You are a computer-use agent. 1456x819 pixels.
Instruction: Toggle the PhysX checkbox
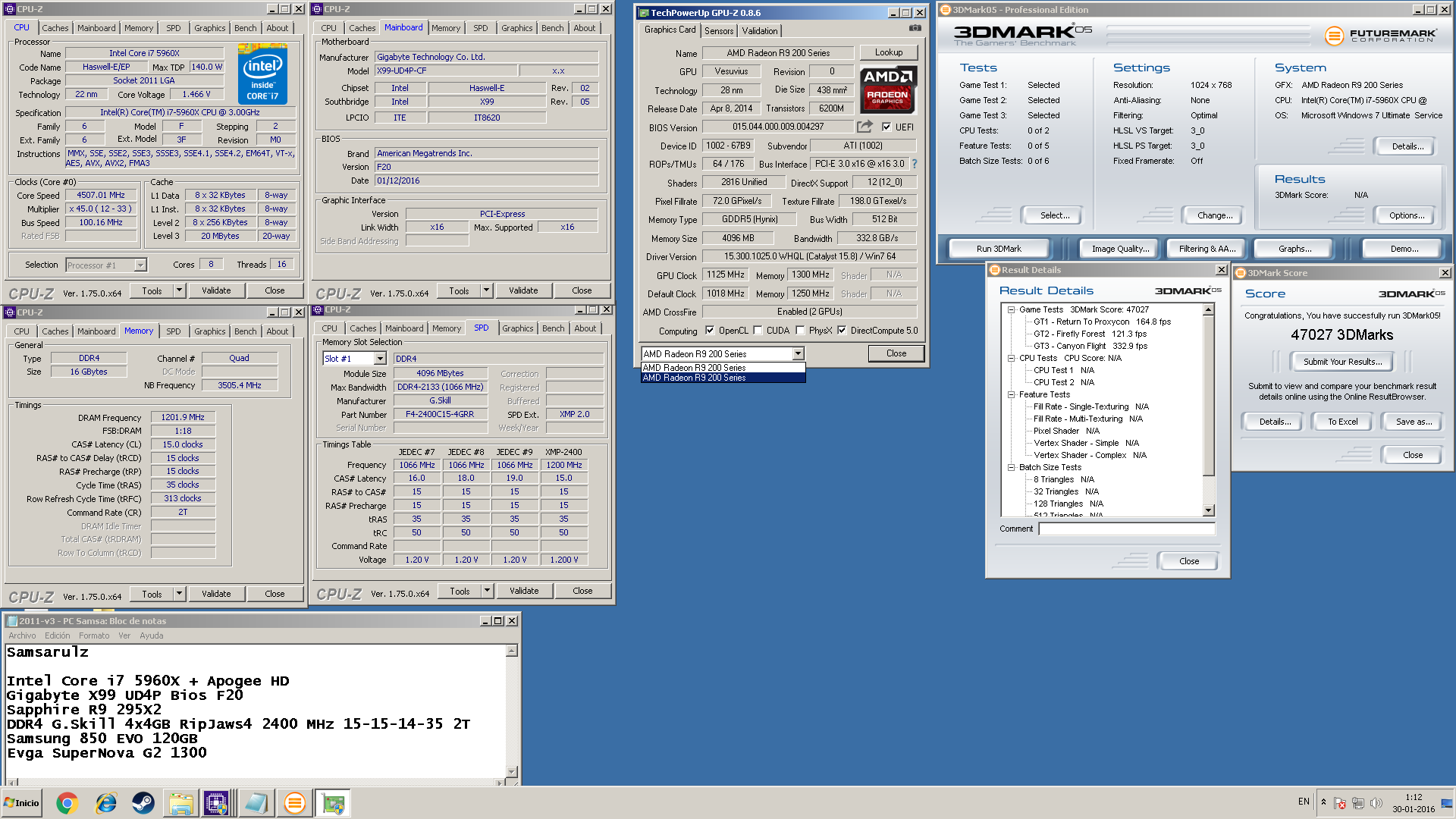[800, 331]
